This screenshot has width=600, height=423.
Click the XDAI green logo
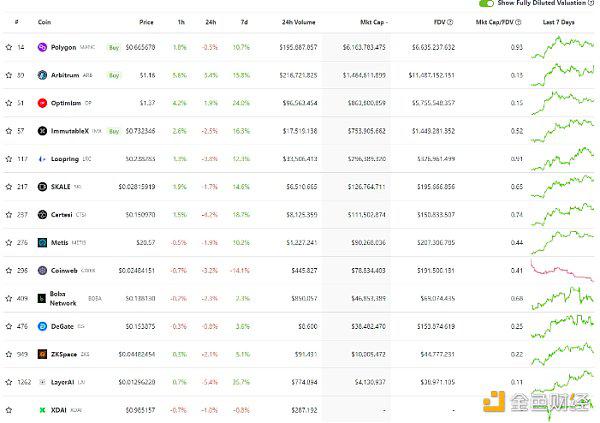coord(42,410)
